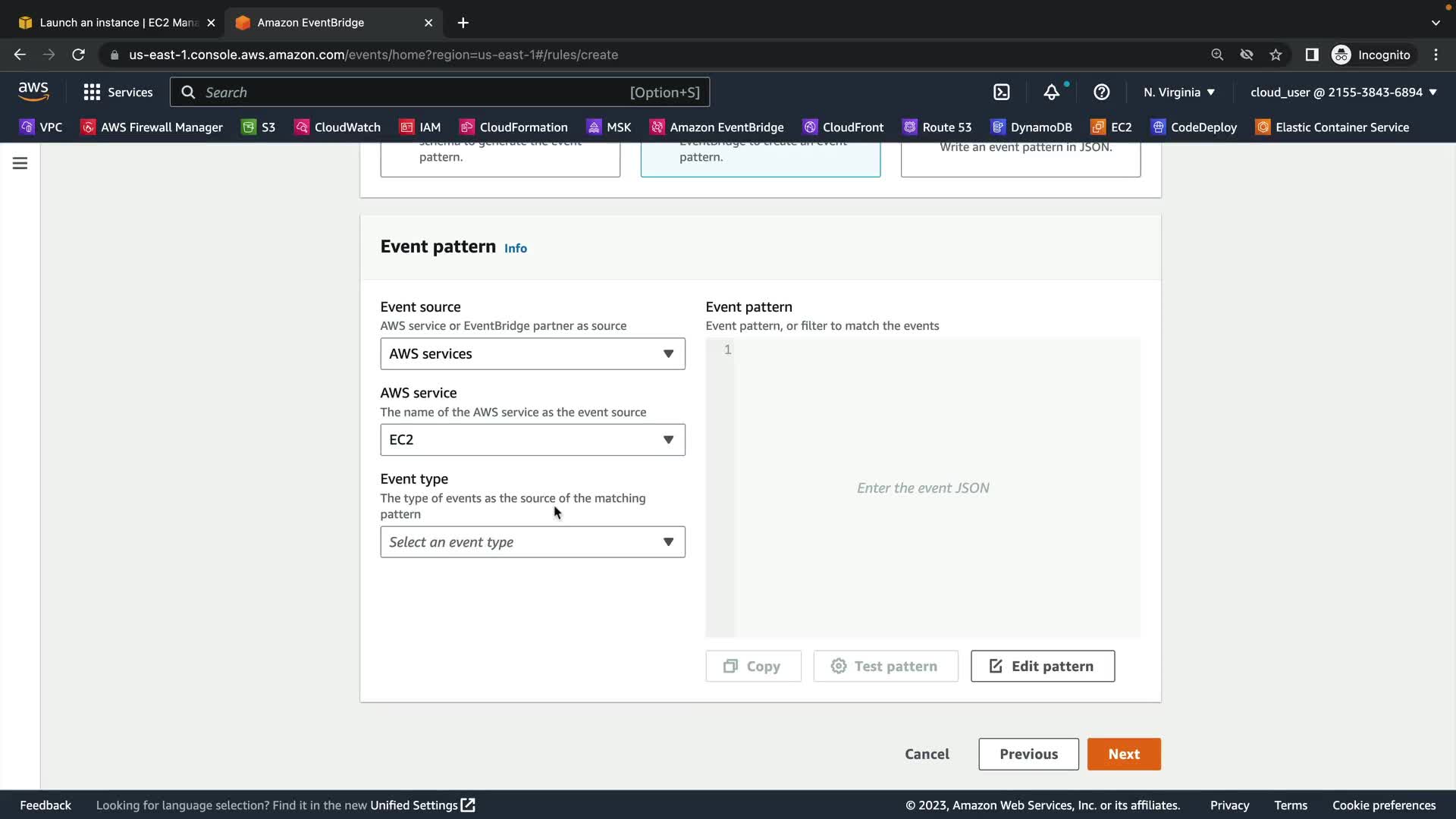Select the 'Write an event pattern in JSON' option

coord(1020,158)
